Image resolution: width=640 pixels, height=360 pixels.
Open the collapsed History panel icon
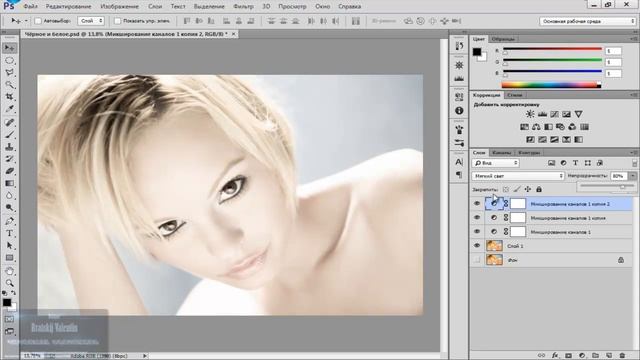pos(459,46)
